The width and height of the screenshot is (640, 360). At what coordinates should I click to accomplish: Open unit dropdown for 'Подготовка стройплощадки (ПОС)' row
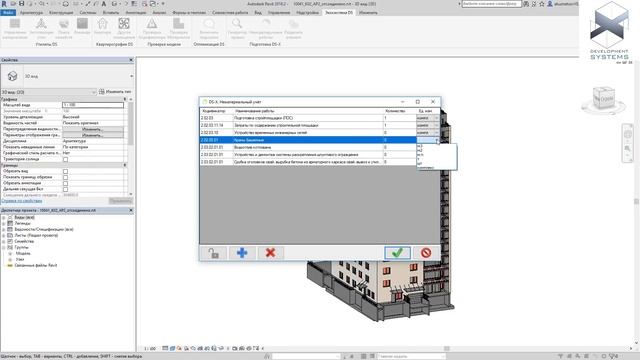(x=436, y=118)
